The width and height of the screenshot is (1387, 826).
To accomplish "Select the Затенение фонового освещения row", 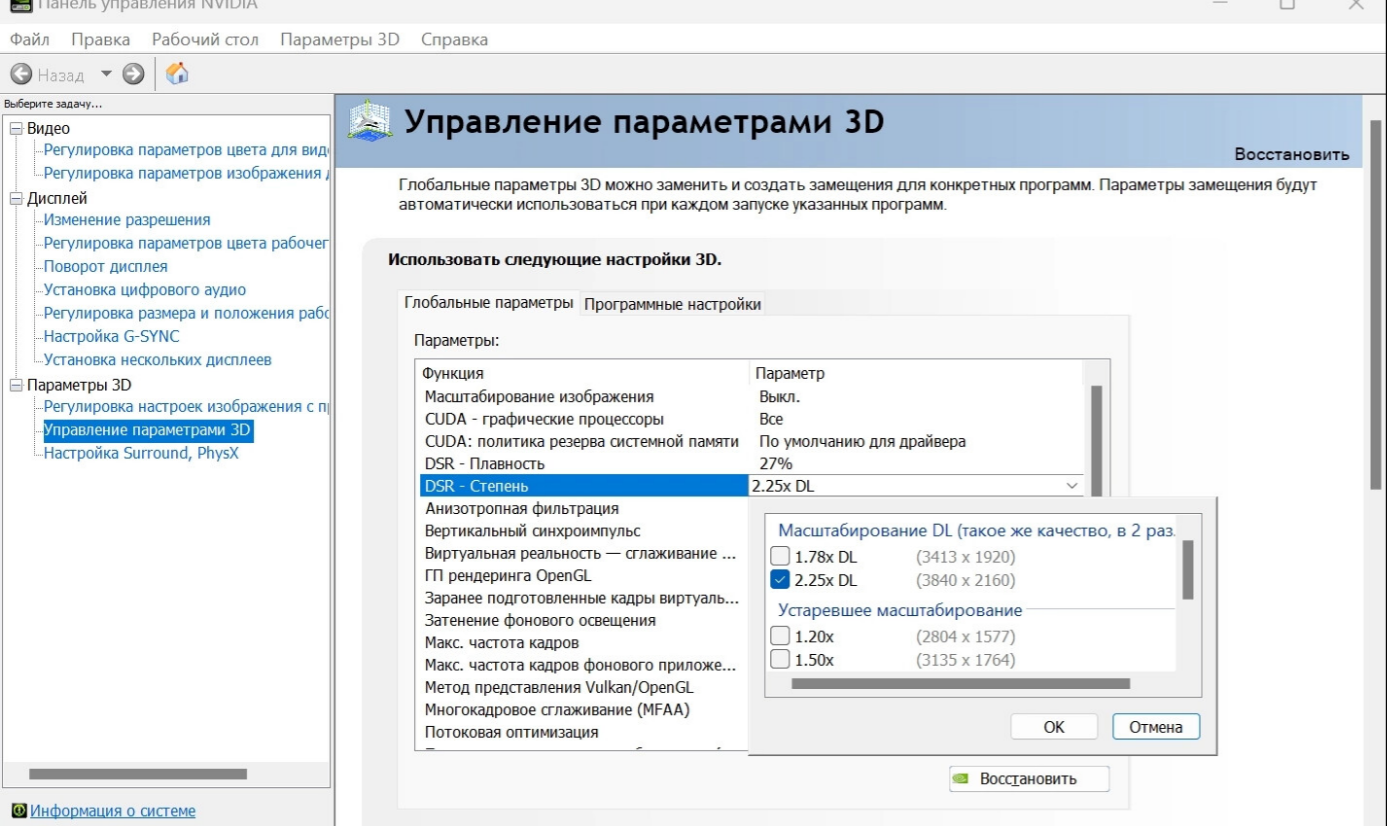I will [x=583, y=620].
